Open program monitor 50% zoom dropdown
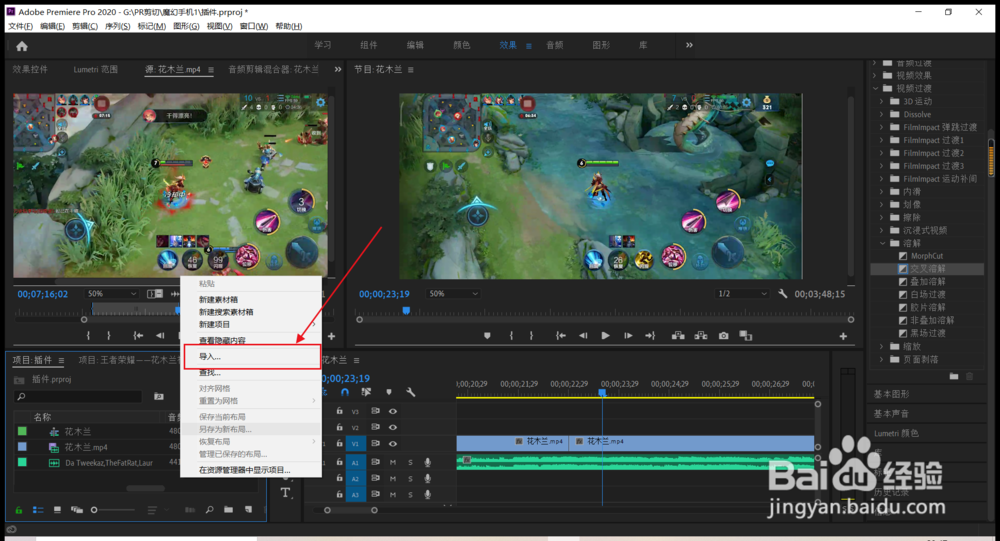Image resolution: width=1000 pixels, height=541 pixels. (x=453, y=293)
